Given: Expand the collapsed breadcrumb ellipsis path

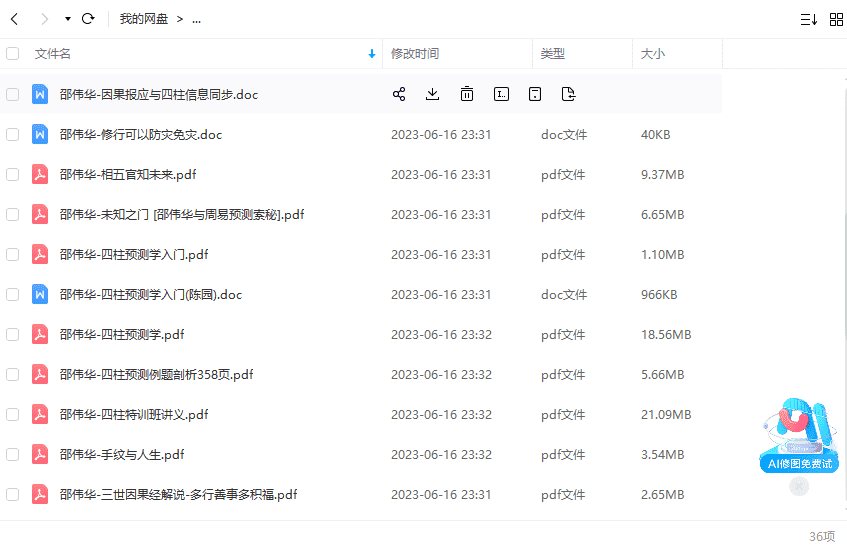Looking at the screenshot, I should pos(196,19).
